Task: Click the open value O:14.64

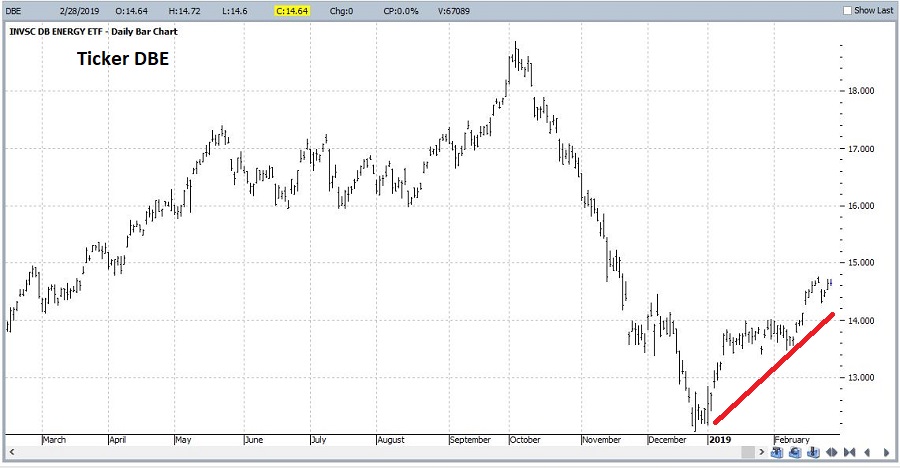Action: click(131, 11)
